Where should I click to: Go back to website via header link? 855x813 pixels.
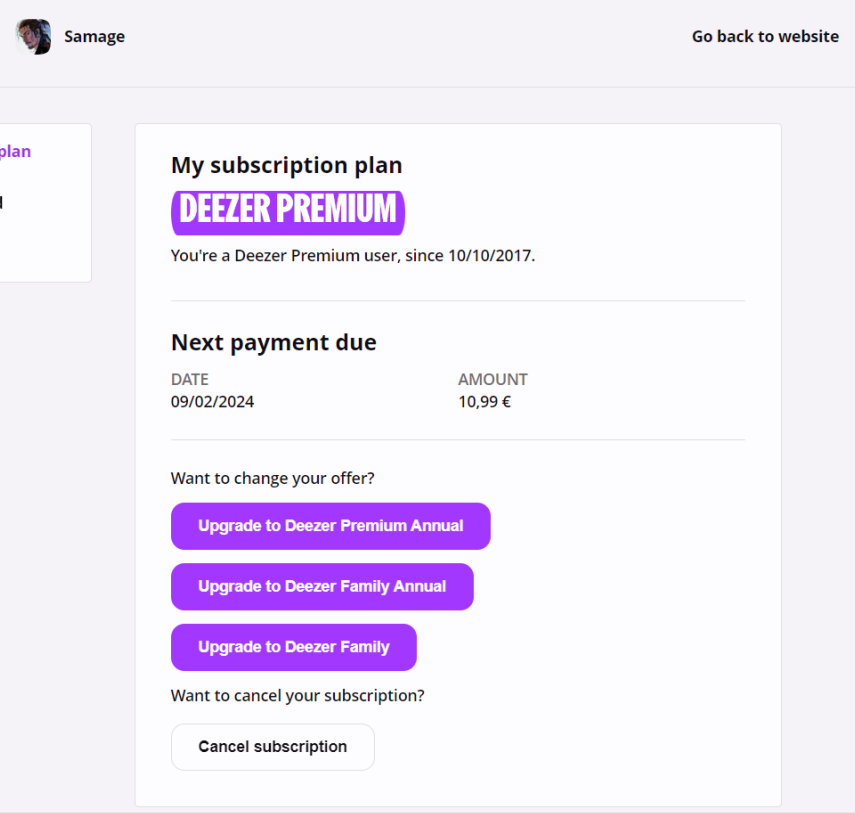[764, 36]
